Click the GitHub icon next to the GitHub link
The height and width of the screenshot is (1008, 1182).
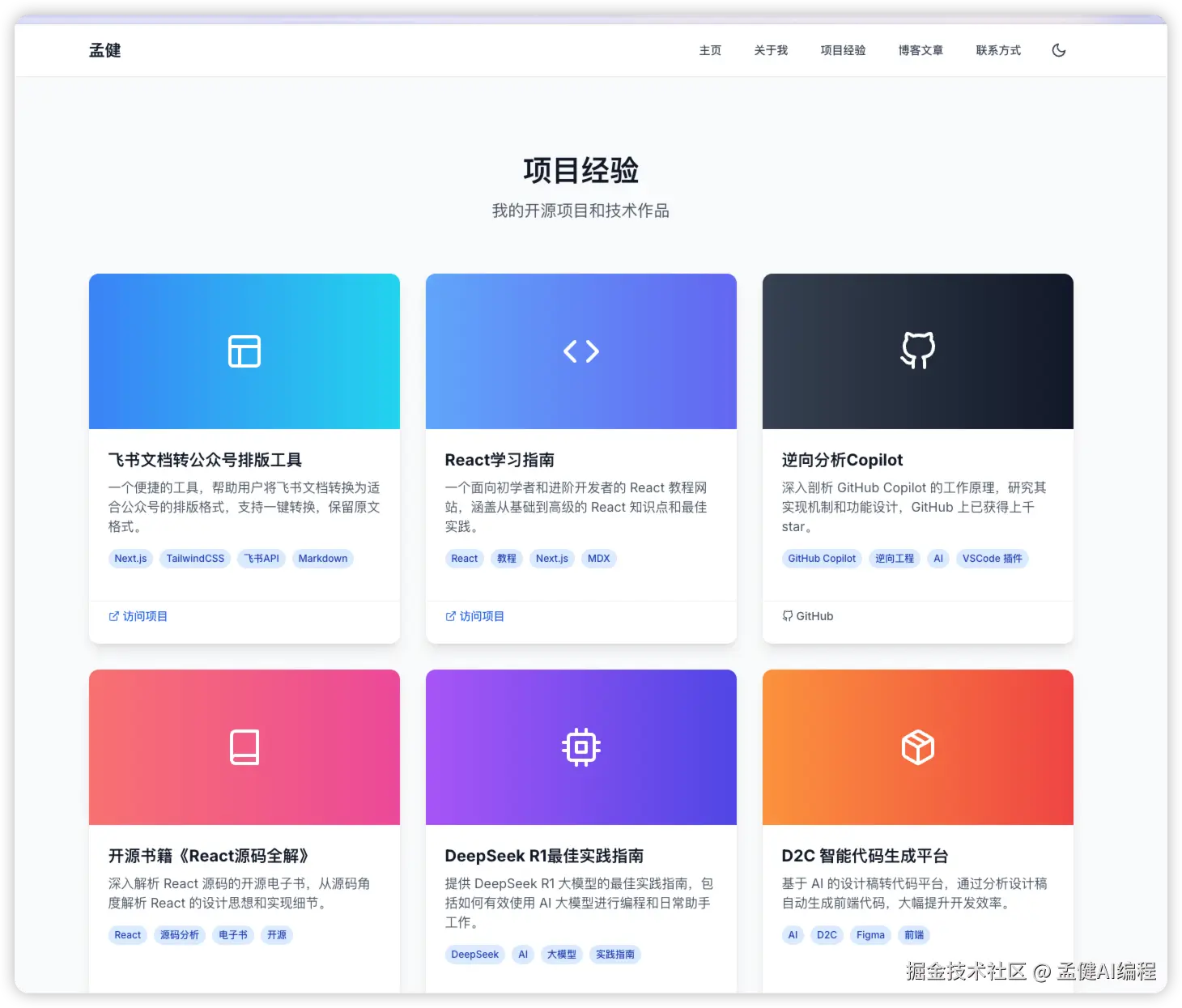coord(788,616)
